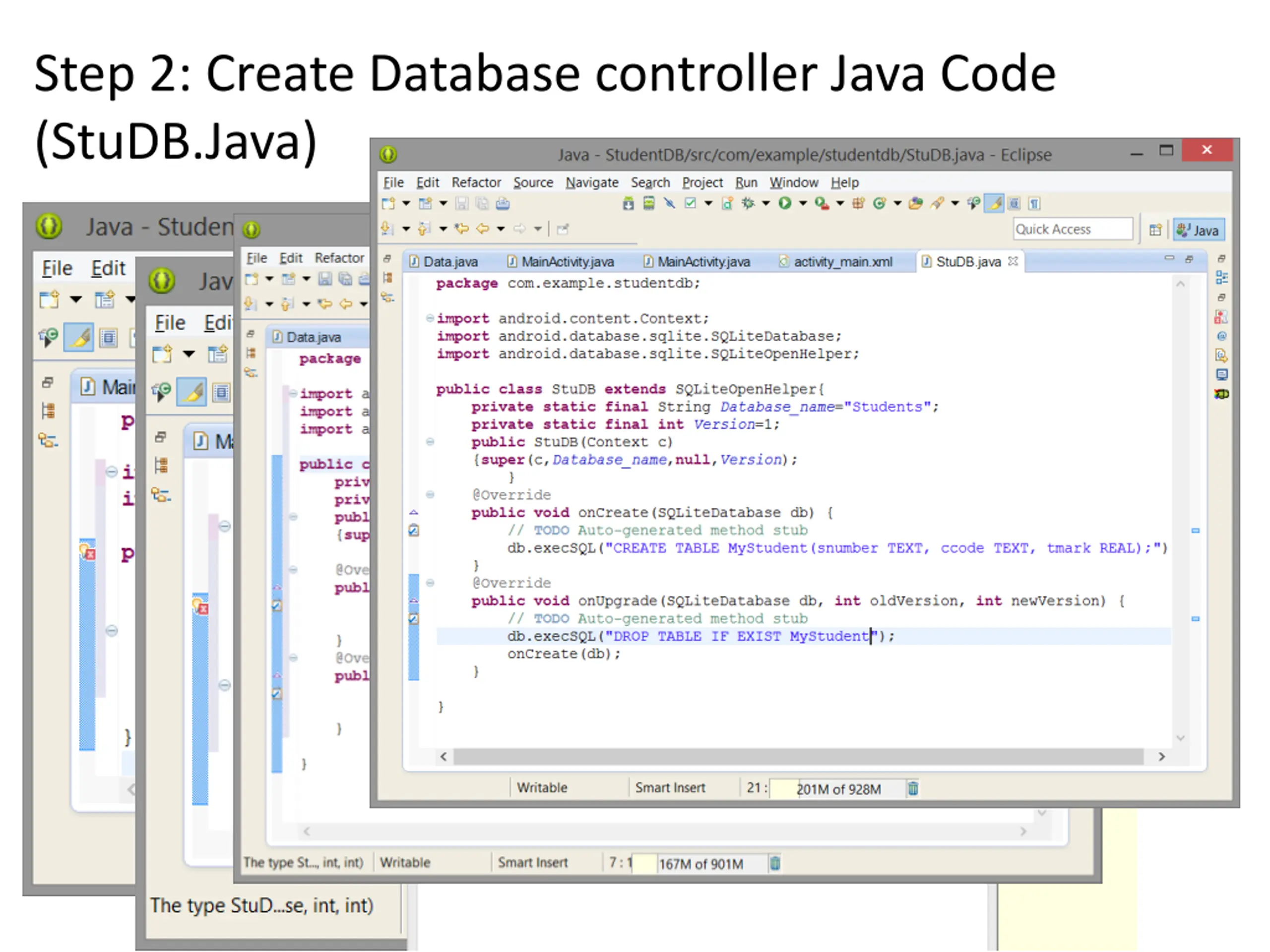Open dropdown arrow next to Back navigation

pyautogui.click(x=501, y=229)
